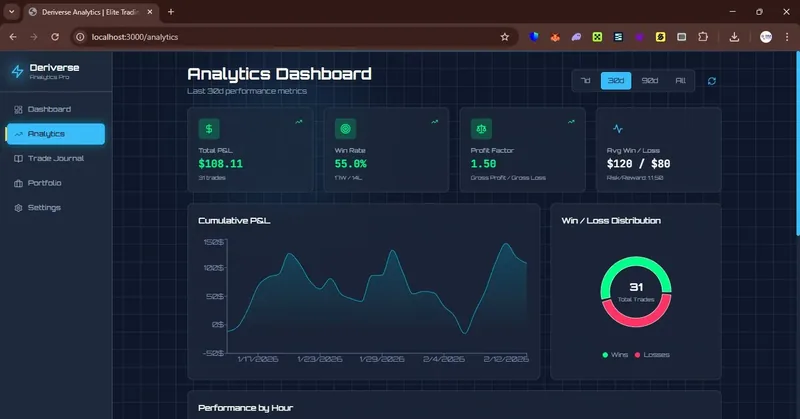Click the $108.11 Total P&L value
The image size is (800, 419).
[220, 164]
